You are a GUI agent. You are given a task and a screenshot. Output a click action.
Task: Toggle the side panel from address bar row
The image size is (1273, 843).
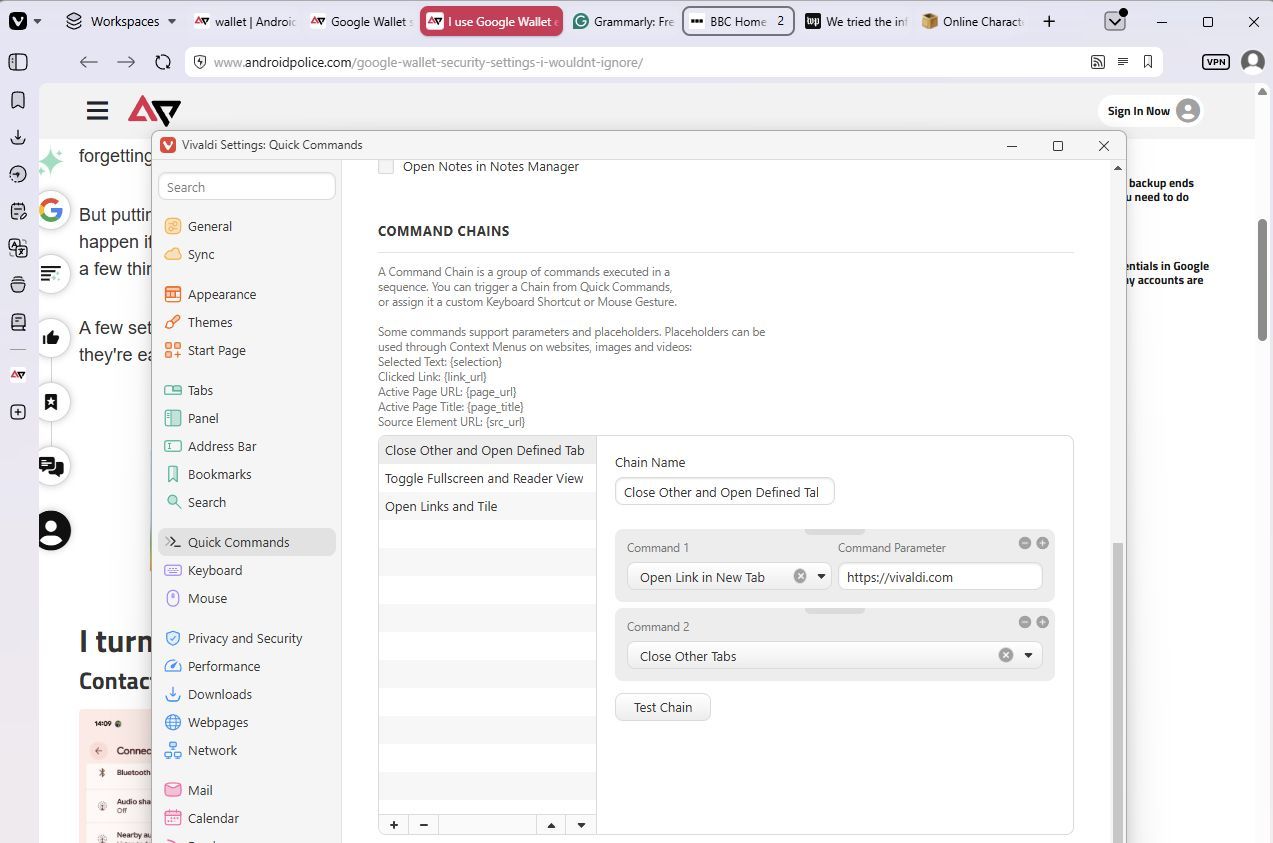pyautogui.click(x=18, y=62)
